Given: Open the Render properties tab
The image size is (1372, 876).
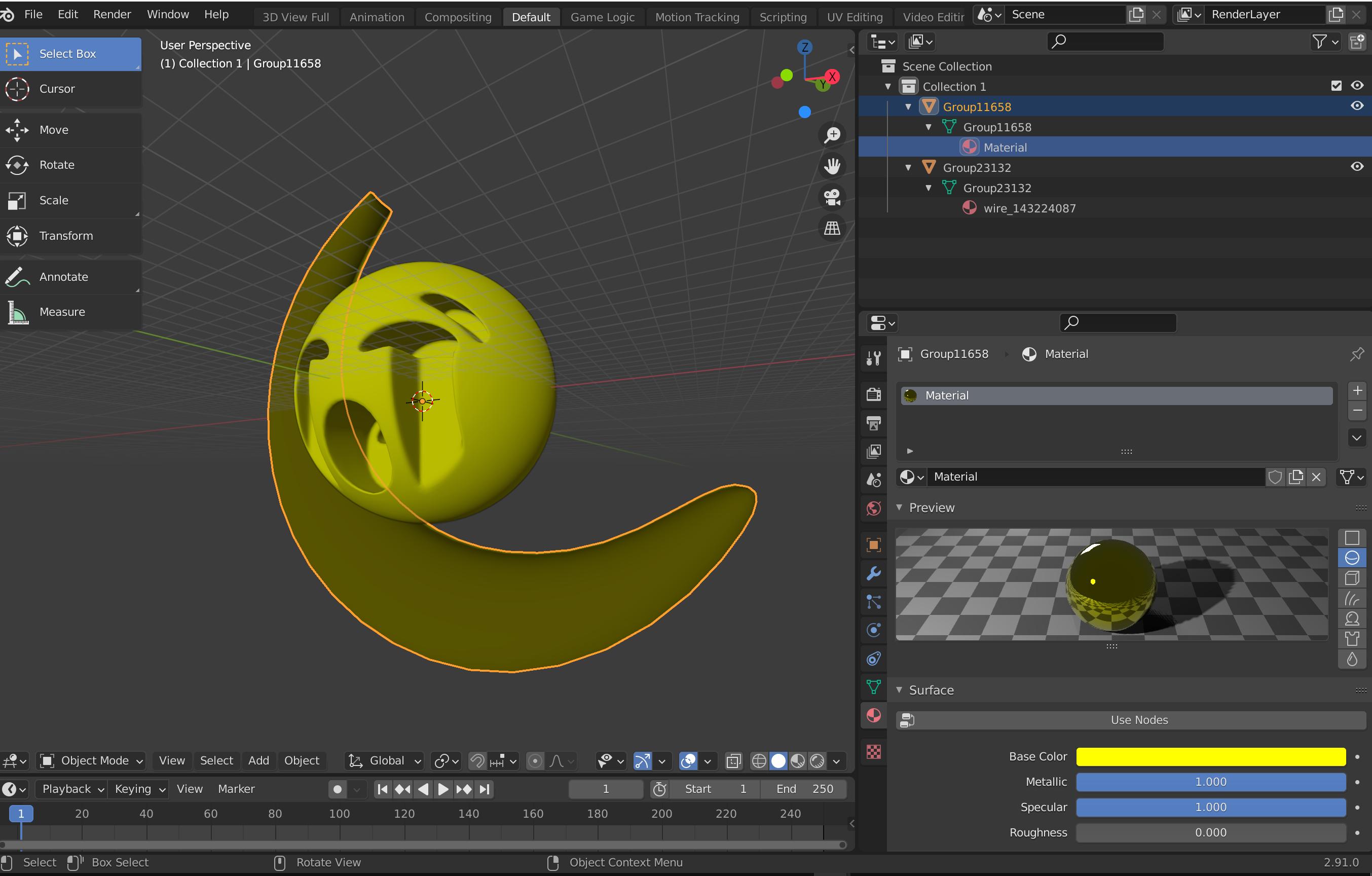Looking at the screenshot, I should (x=873, y=394).
